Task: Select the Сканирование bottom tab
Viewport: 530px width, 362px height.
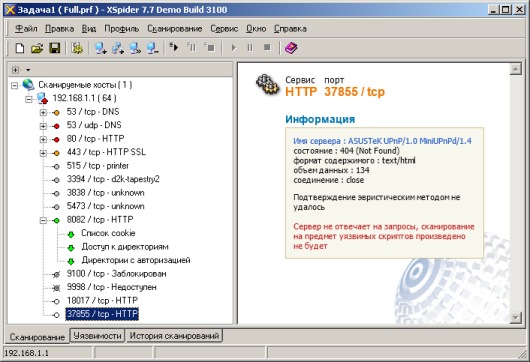Action: (37, 337)
